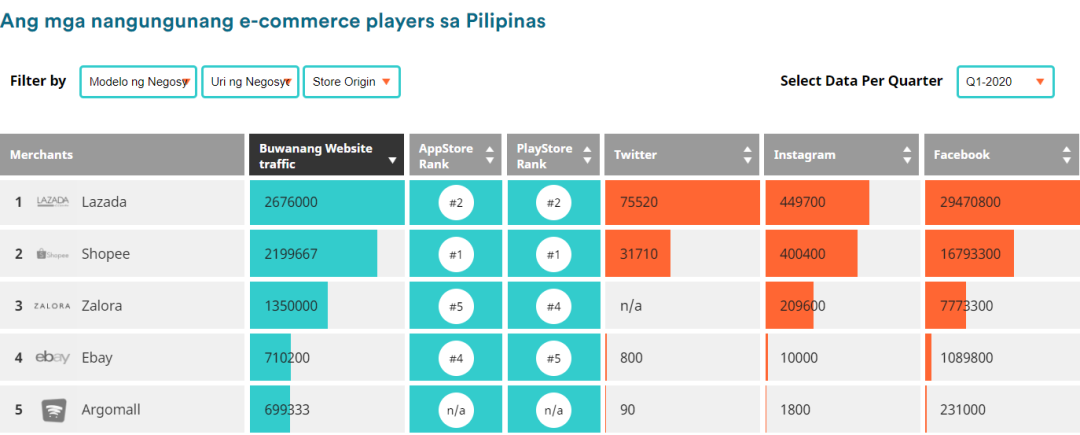1080x435 pixels.
Task: Click Lazada's traffic value 2676000
Action: [x=291, y=202]
